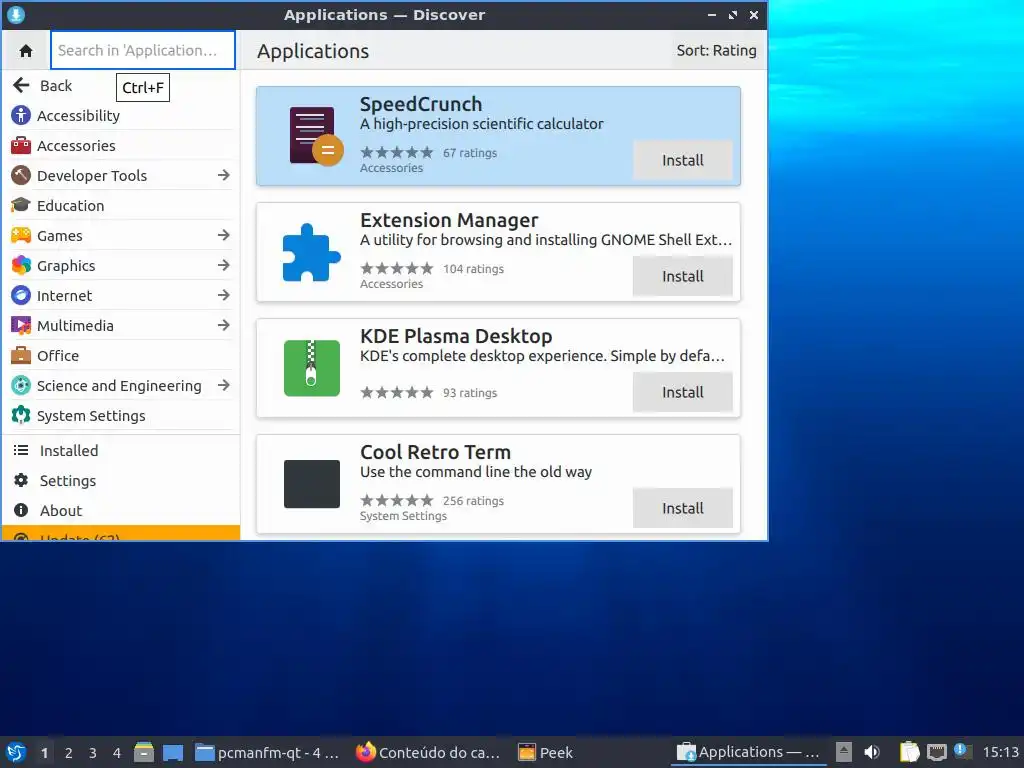Screen dimensions: 1024x768
Task: Change the Sort: Rating option
Action: pos(716,50)
